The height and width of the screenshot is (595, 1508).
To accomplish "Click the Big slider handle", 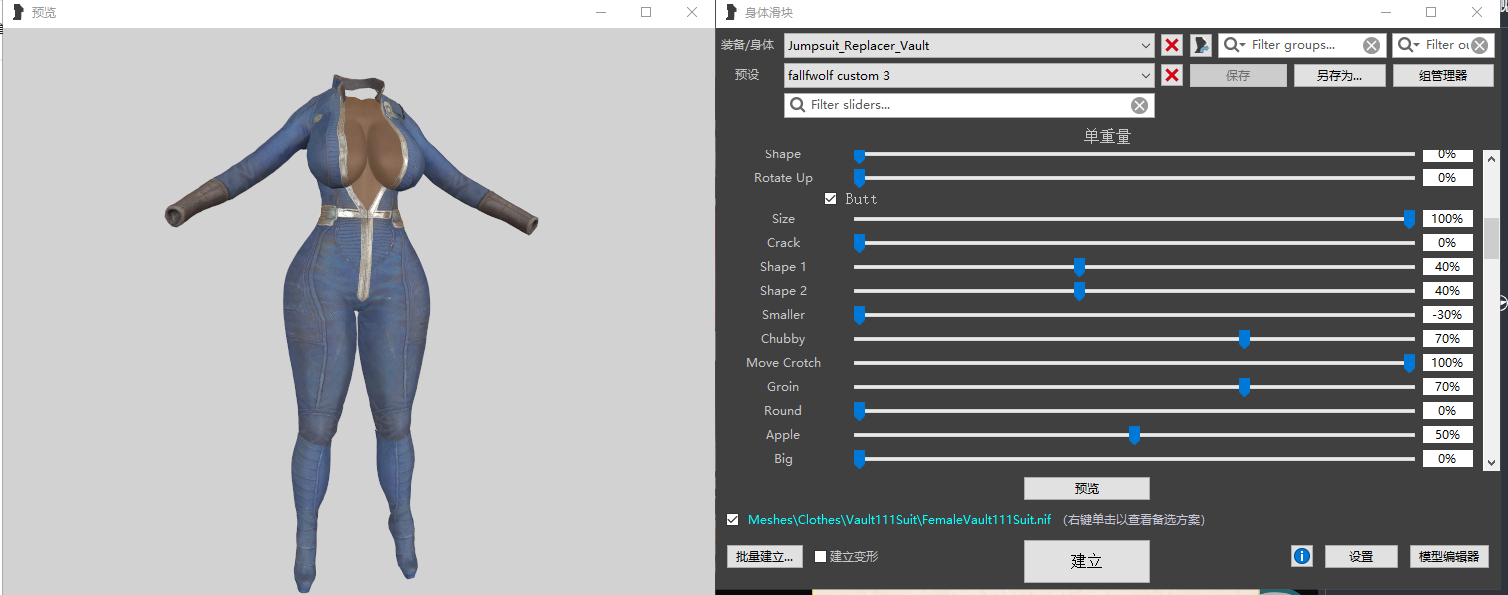I will 859,458.
